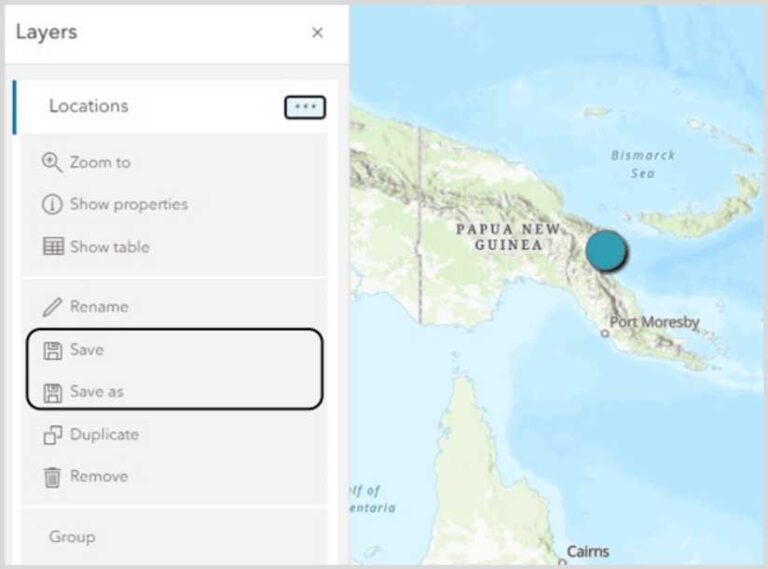
Task: Close the Layers panel
Action: [317, 33]
